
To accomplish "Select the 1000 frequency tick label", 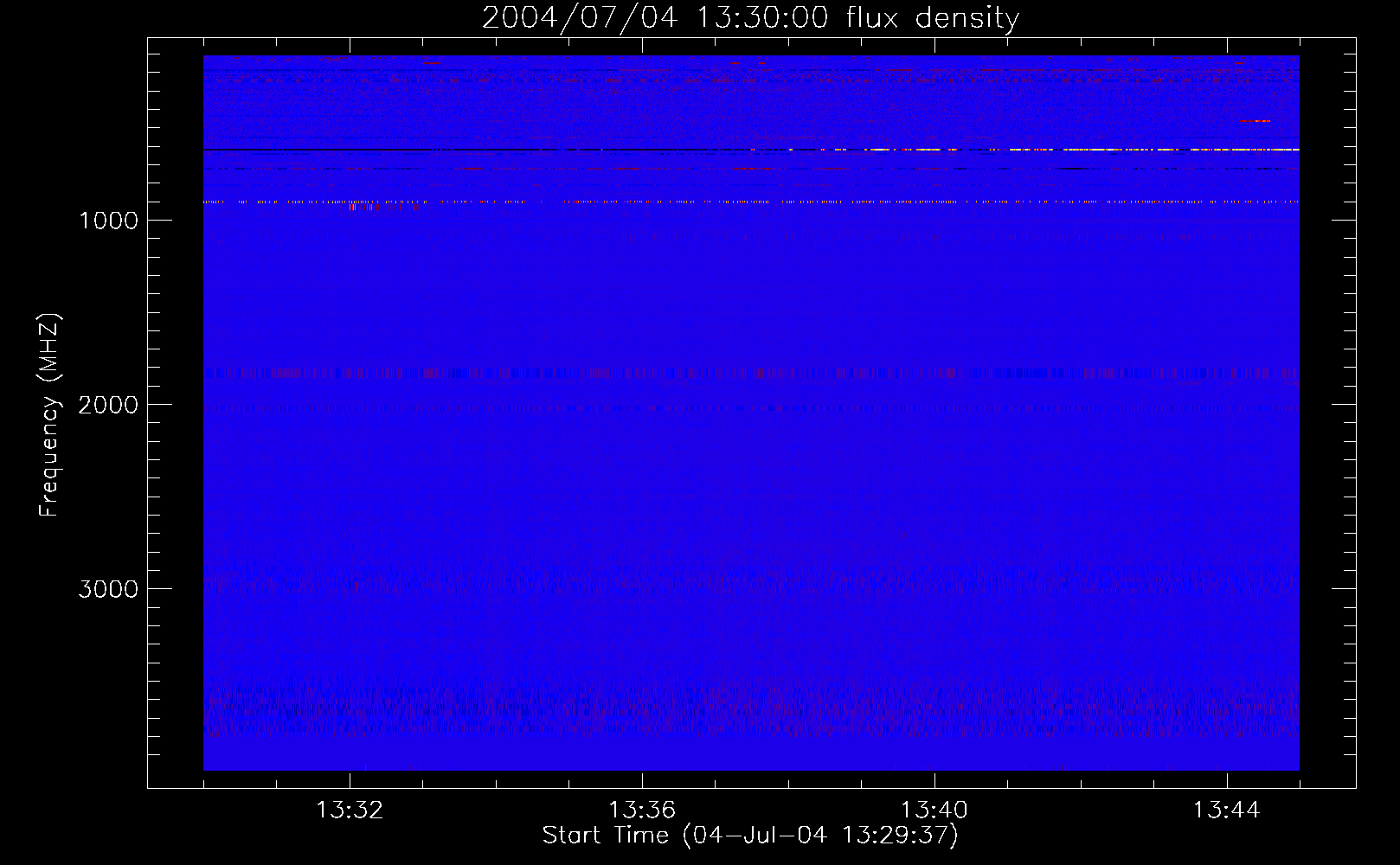I will pyautogui.click(x=108, y=221).
